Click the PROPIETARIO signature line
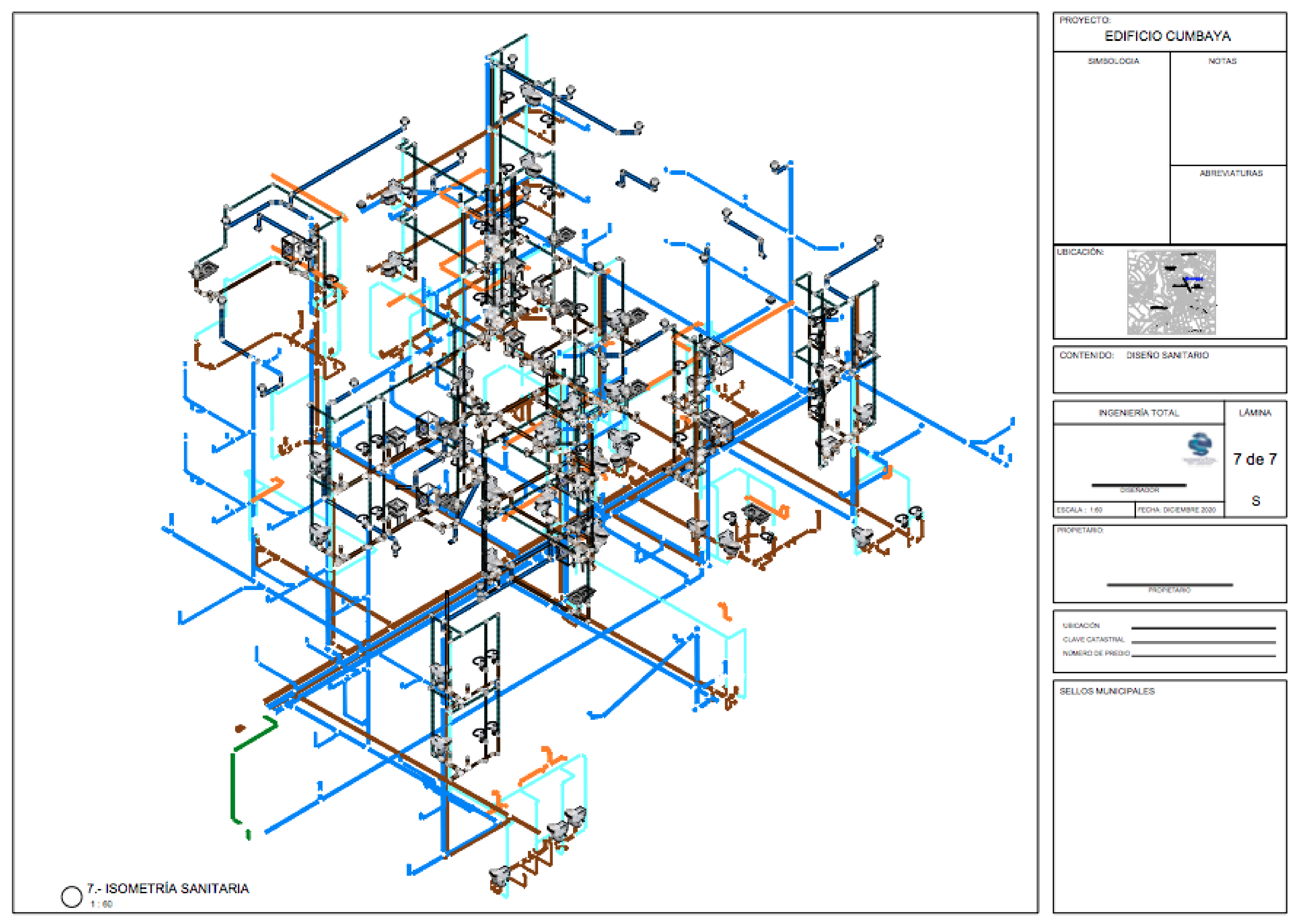 pos(1169,585)
